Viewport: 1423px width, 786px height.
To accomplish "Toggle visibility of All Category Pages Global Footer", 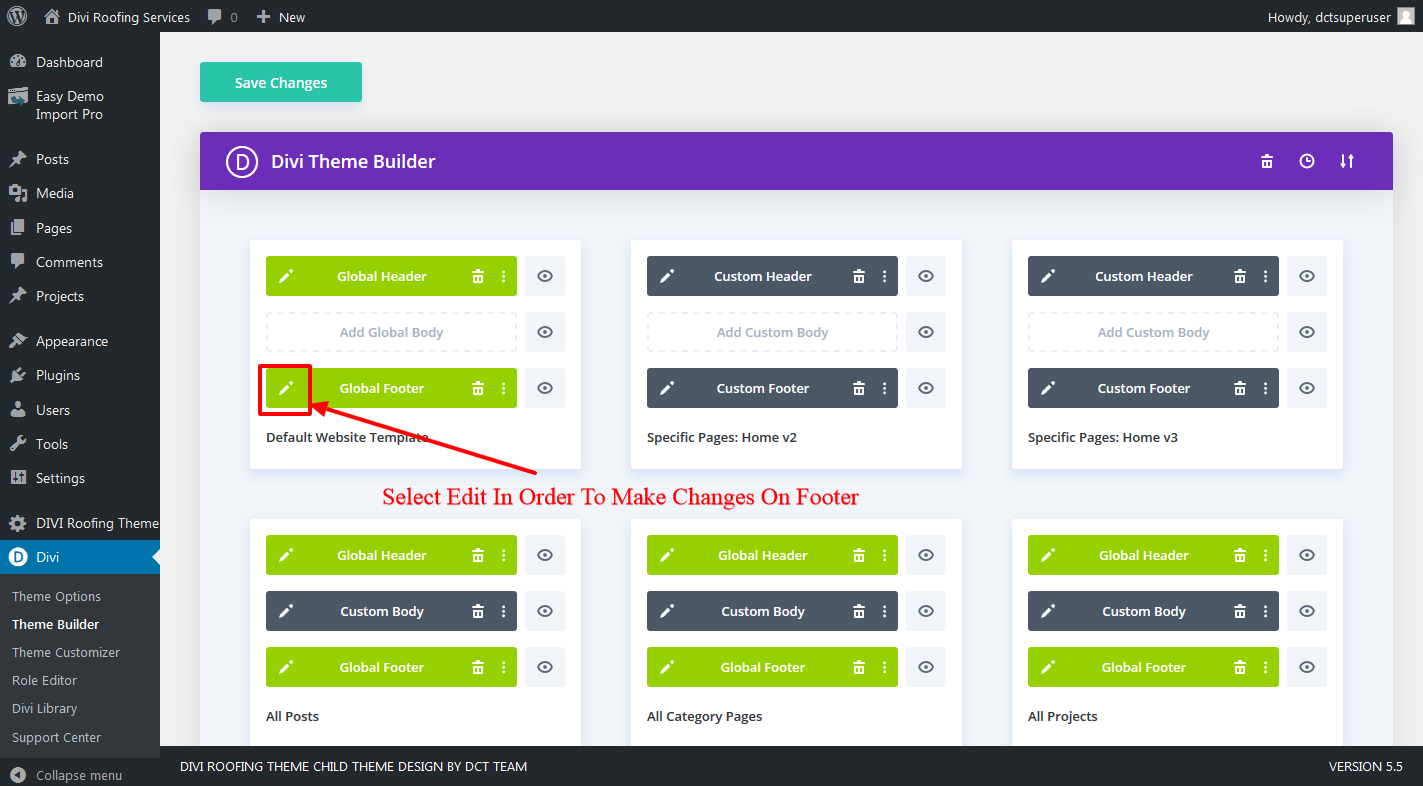I will click(x=926, y=667).
